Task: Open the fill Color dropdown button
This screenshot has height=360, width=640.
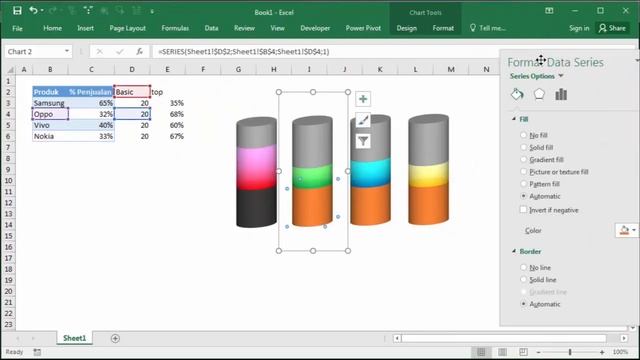Action: click(627, 230)
